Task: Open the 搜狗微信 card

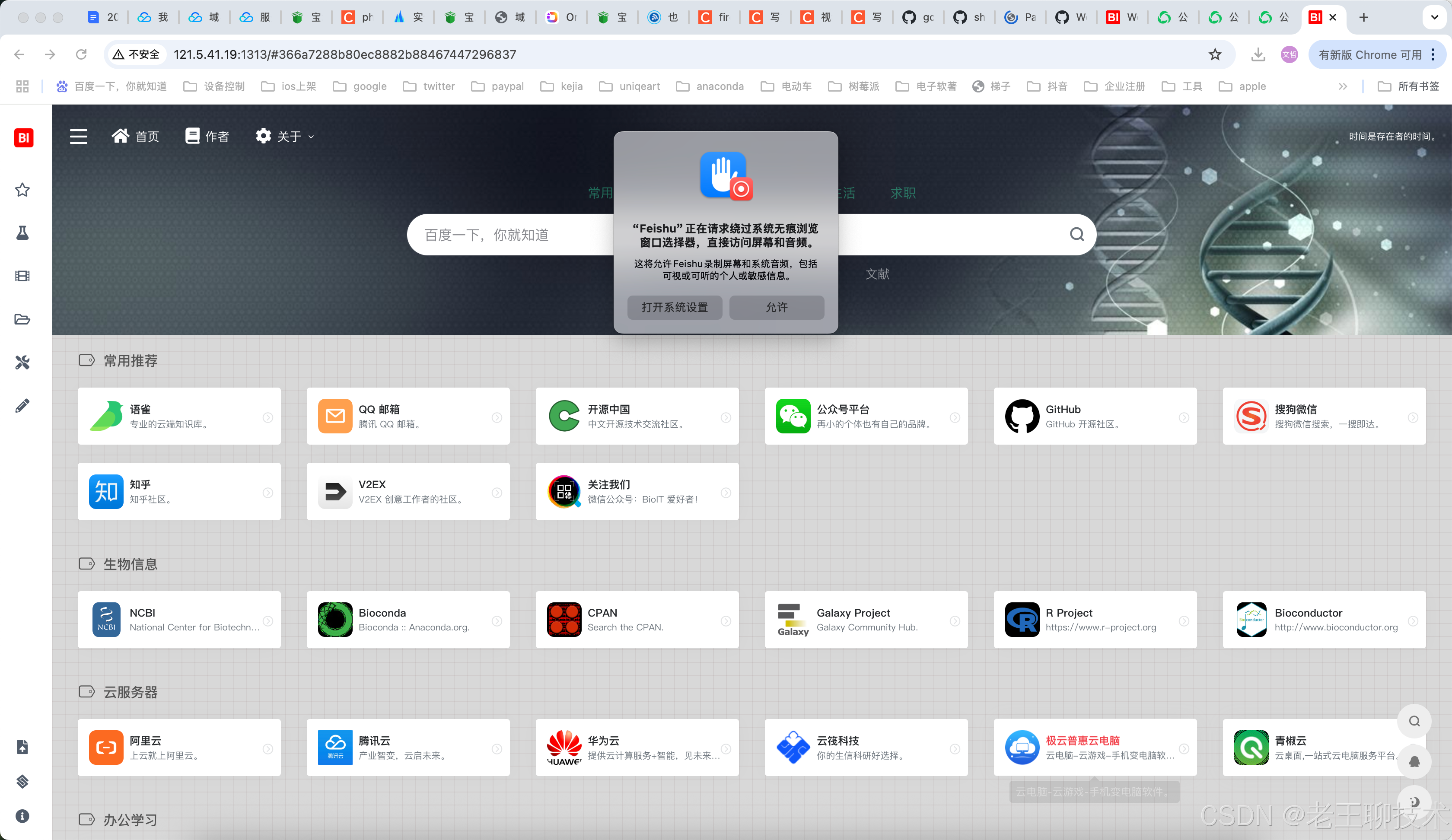Action: click(1324, 416)
